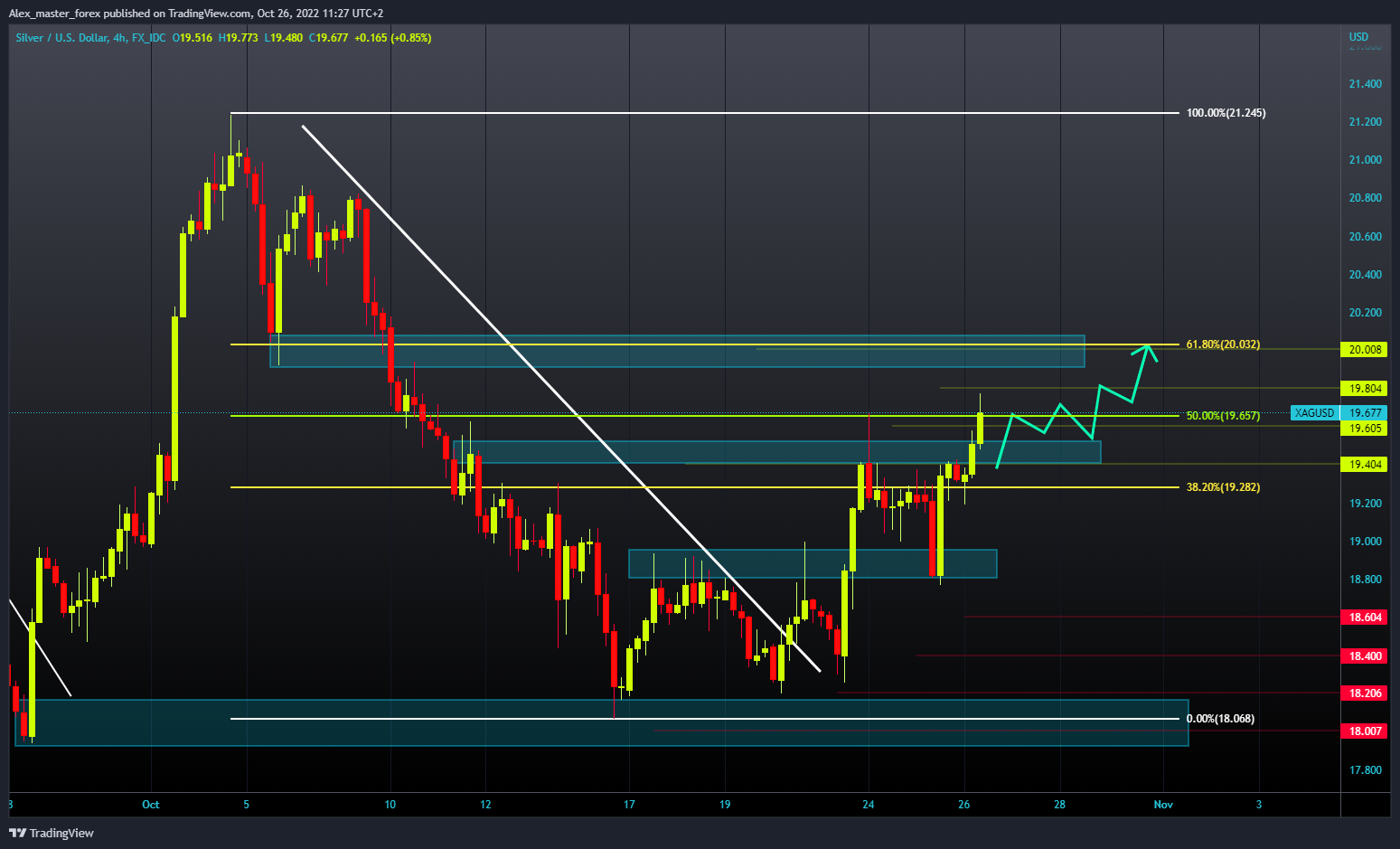
Task: Click the 19.605 price level label
Action: (1365, 429)
